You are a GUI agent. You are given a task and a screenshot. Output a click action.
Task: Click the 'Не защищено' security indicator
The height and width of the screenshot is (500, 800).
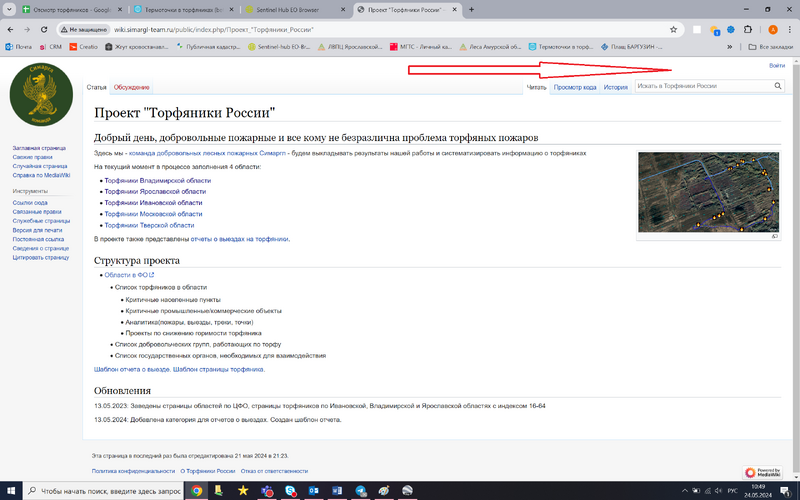coord(85,30)
